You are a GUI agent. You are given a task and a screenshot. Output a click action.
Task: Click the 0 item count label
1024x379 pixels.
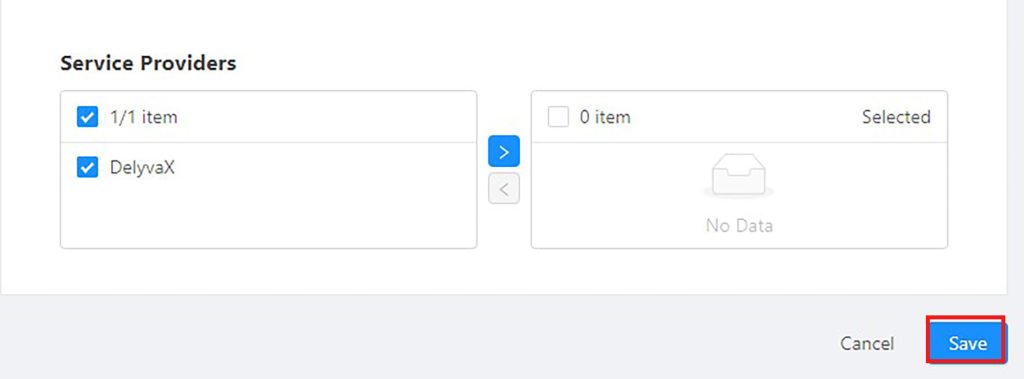tap(605, 118)
